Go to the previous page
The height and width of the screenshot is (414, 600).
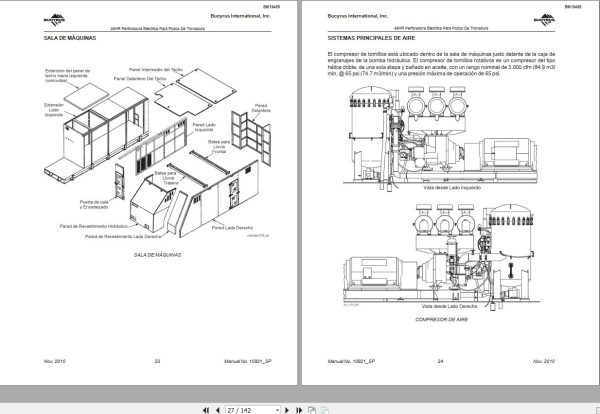tap(218, 410)
